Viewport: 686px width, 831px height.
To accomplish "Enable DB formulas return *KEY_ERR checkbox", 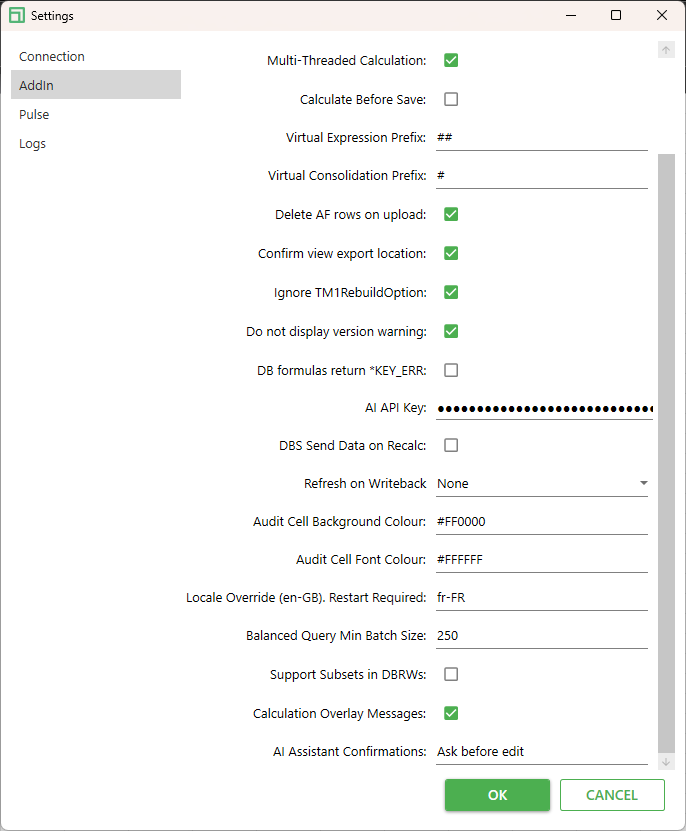I will tap(451, 370).
